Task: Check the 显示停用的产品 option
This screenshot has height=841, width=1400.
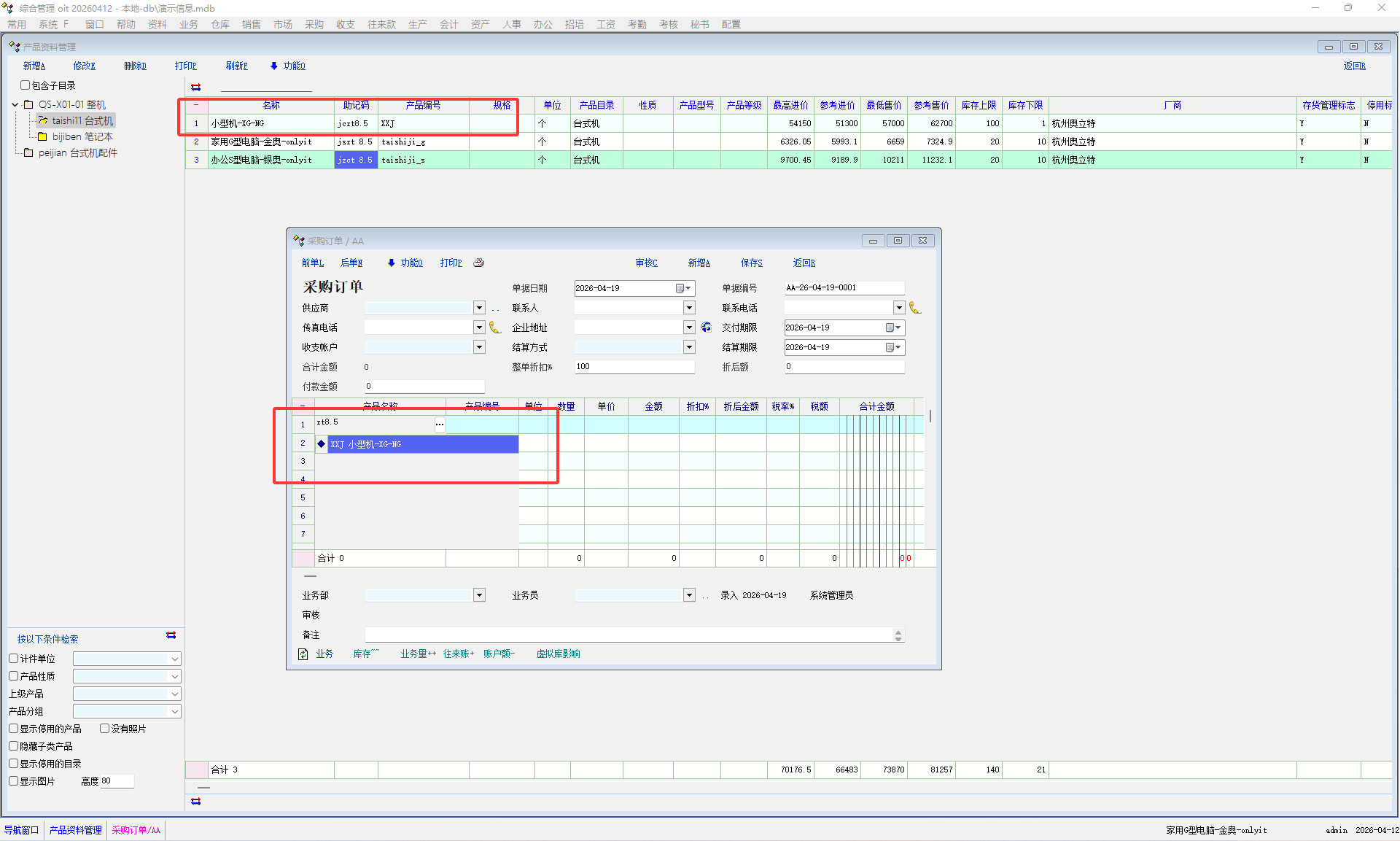Action: coord(13,729)
